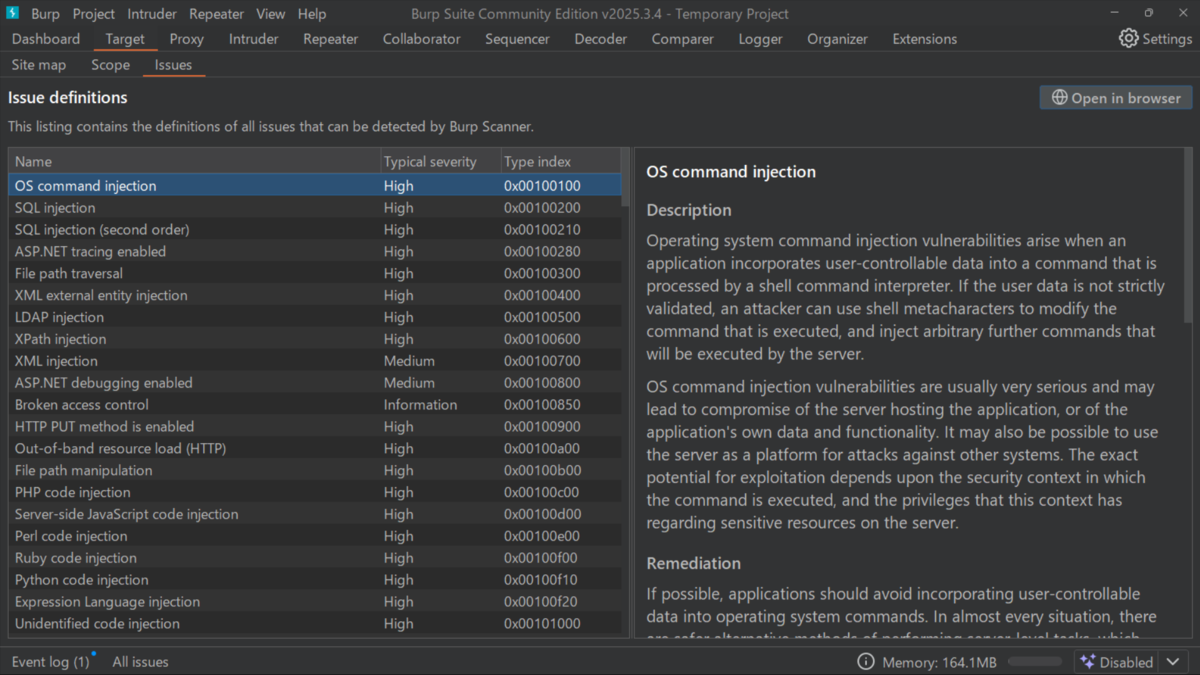Select the SQL injection row
Screen dimensions: 1200x675
pyautogui.click(x=315, y=208)
